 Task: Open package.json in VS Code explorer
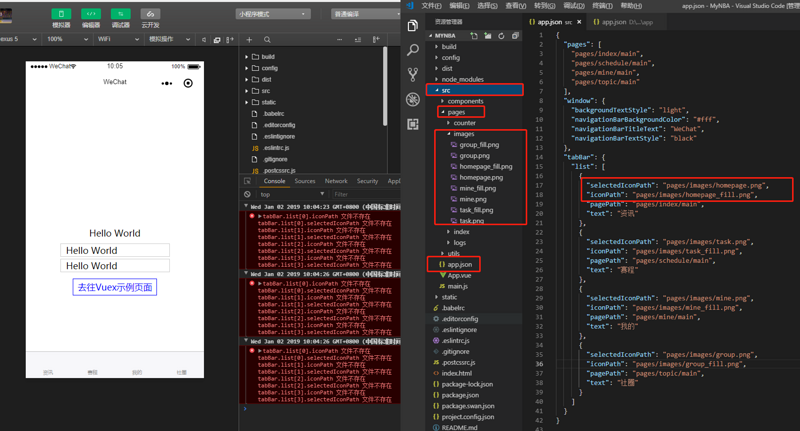[460, 395]
